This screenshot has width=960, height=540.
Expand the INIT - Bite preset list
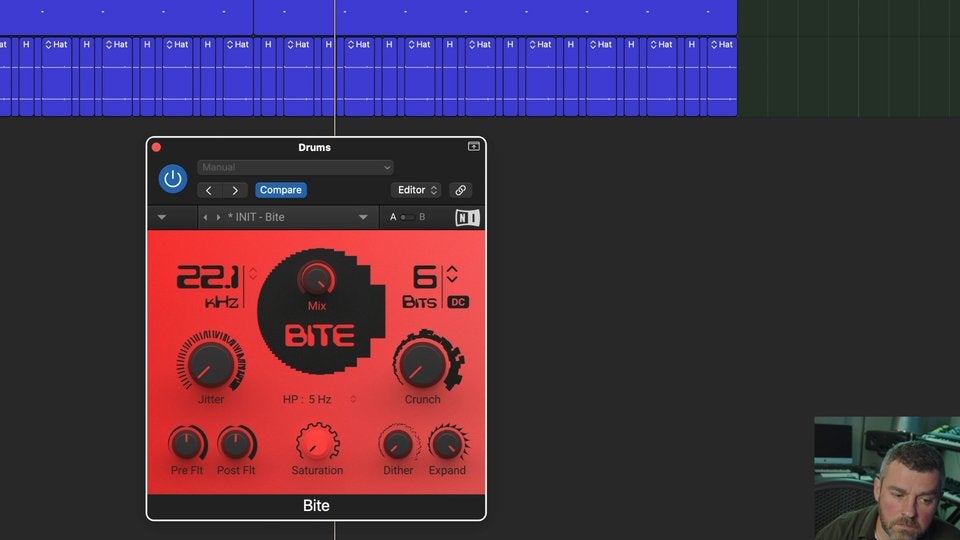363,217
